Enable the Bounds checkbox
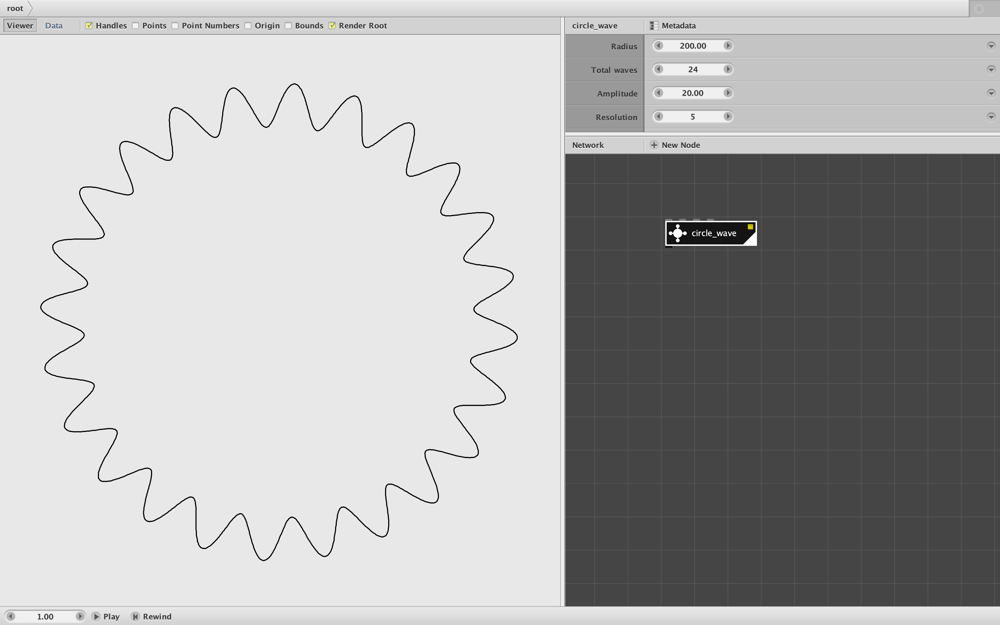Image resolution: width=1000 pixels, height=625 pixels. click(288, 26)
